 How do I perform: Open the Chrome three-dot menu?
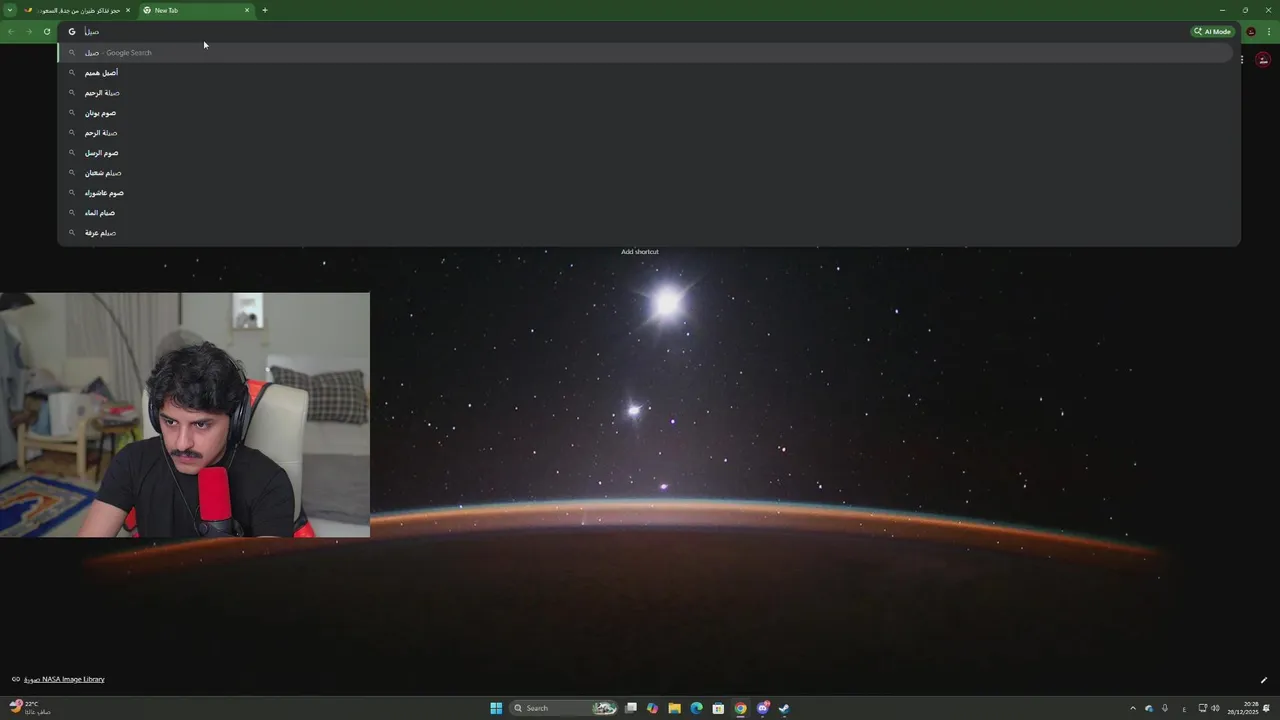coord(1269,31)
